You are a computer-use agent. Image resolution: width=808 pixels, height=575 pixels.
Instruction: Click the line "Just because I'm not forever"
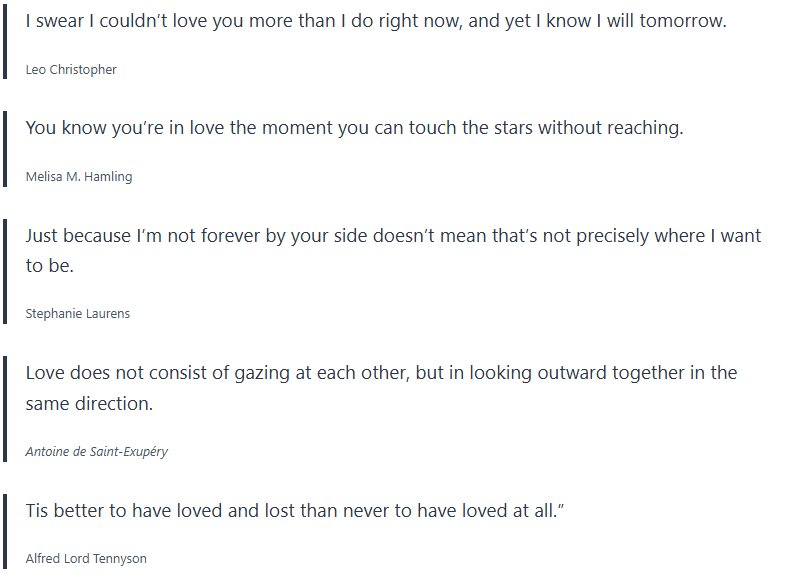coord(393,236)
